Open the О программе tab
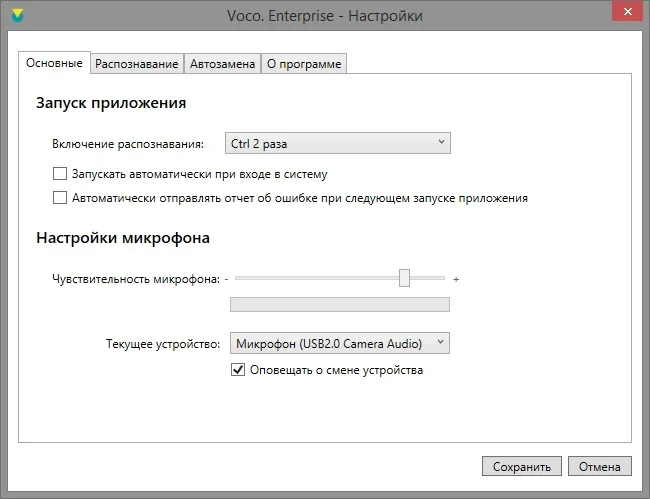The width and height of the screenshot is (650, 499). (304, 64)
